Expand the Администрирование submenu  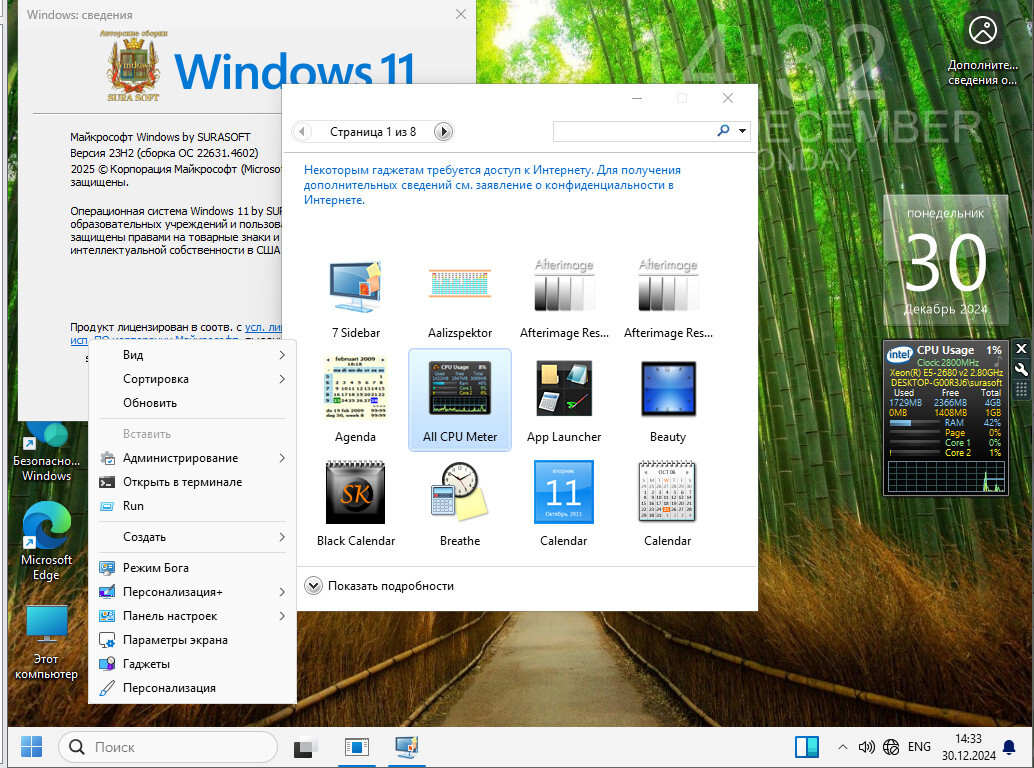tap(193, 458)
